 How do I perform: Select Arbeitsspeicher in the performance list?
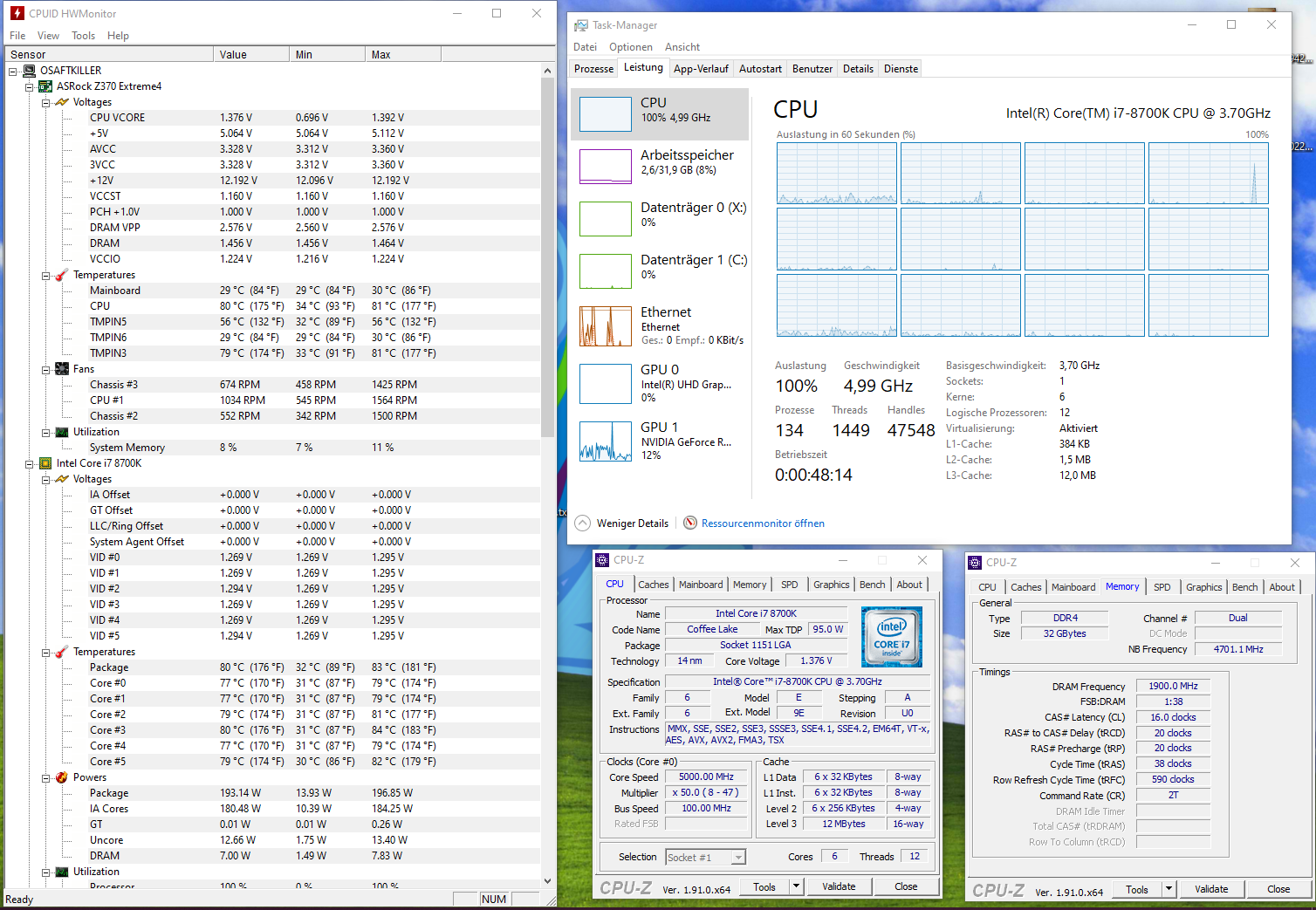pyautogui.click(x=661, y=166)
